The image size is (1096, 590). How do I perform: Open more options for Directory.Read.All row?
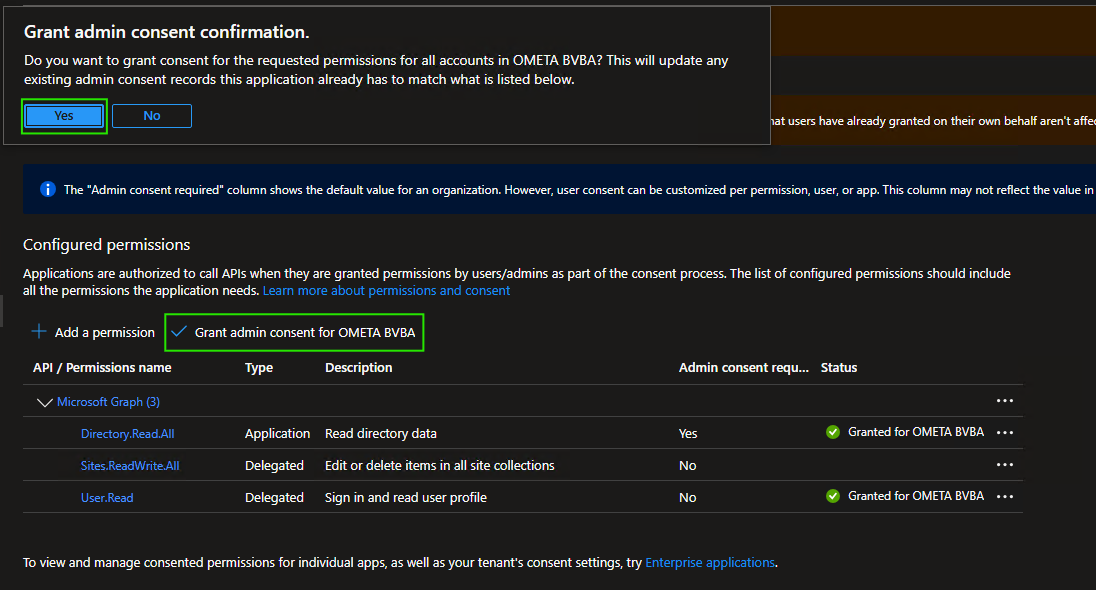point(1004,433)
